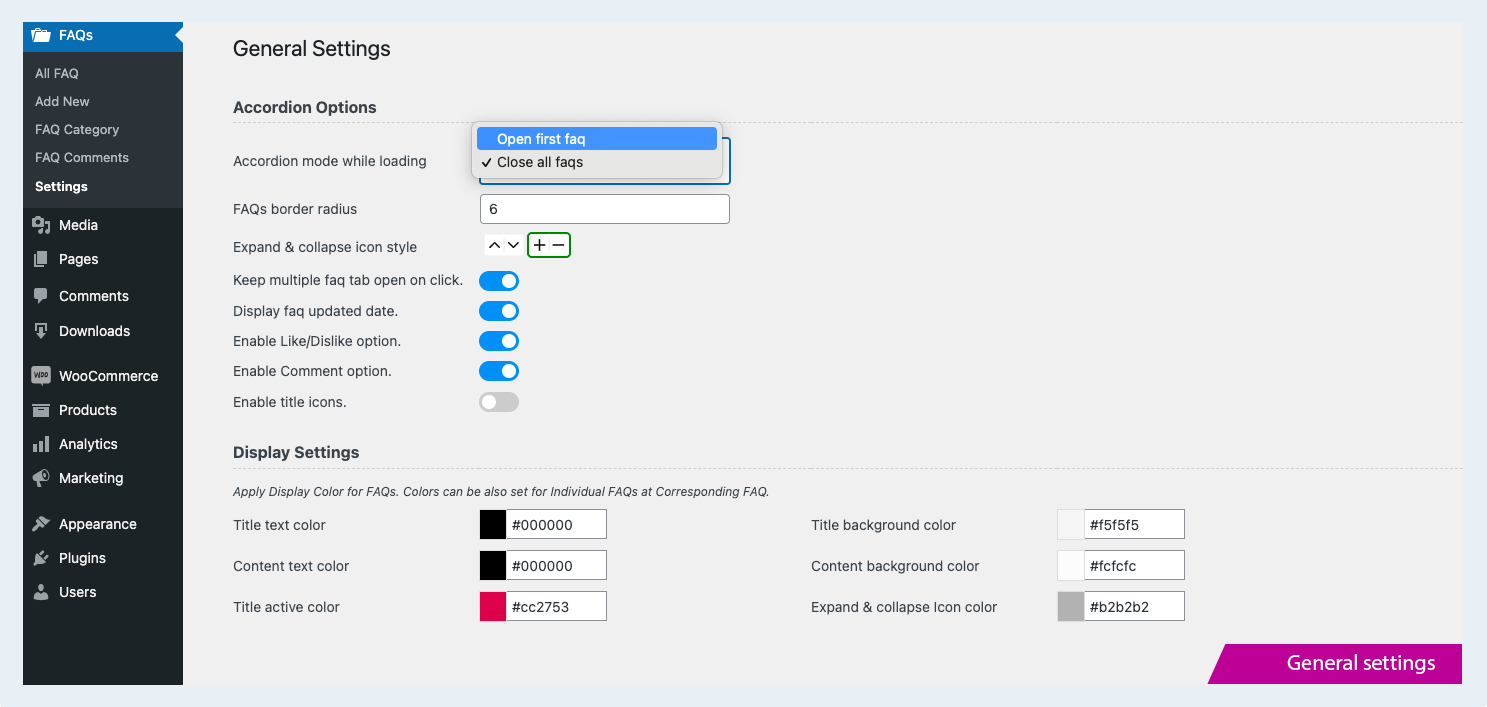Disable the Like/Dislike option toggle
The width and height of the screenshot is (1487, 707).
pyautogui.click(x=499, y=341)
